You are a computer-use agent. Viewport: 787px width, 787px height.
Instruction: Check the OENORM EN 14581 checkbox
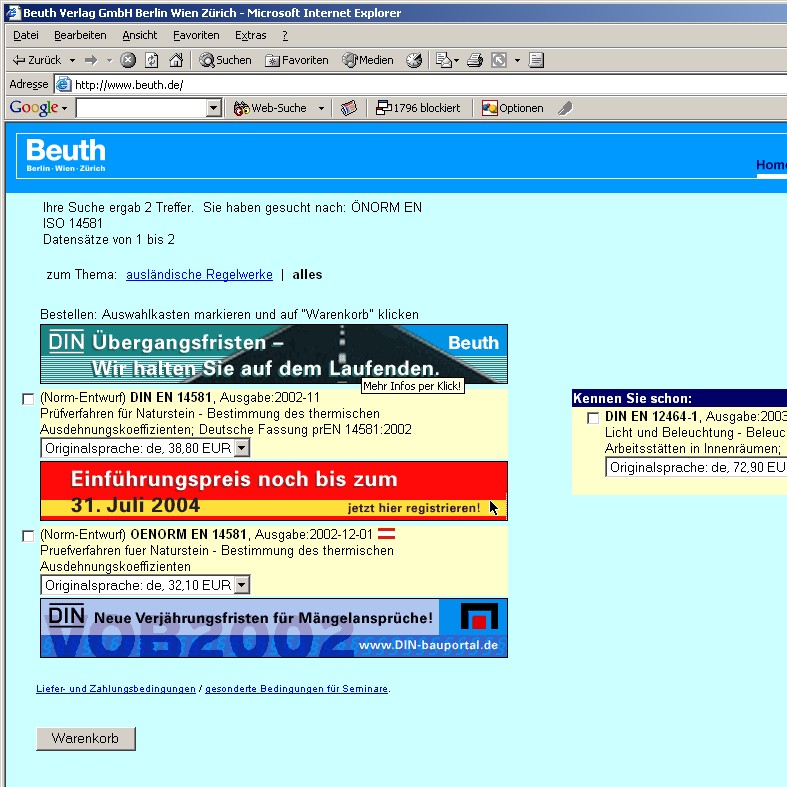[28, 536]
